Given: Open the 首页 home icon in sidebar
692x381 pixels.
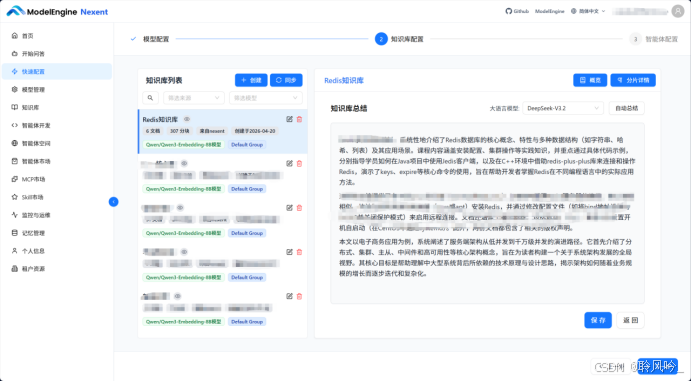Looking at the screenshot, I should (x=15, y=36).
